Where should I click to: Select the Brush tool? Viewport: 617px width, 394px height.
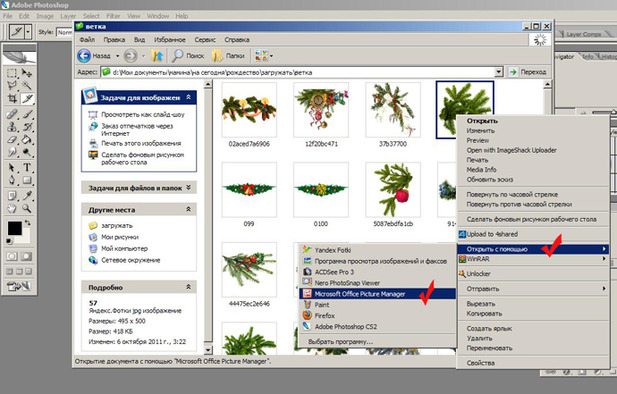27,115
